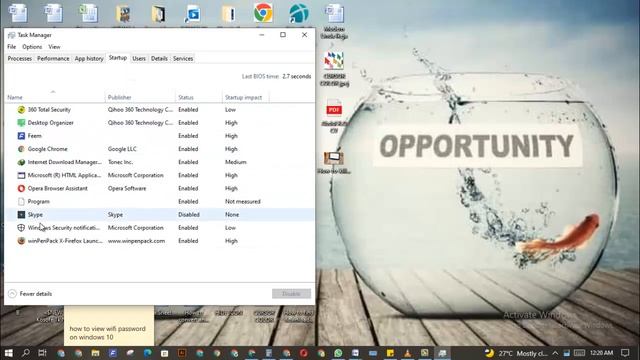
Task: Select the Skype startup entry icon
Action: click(x=21, y=214)
